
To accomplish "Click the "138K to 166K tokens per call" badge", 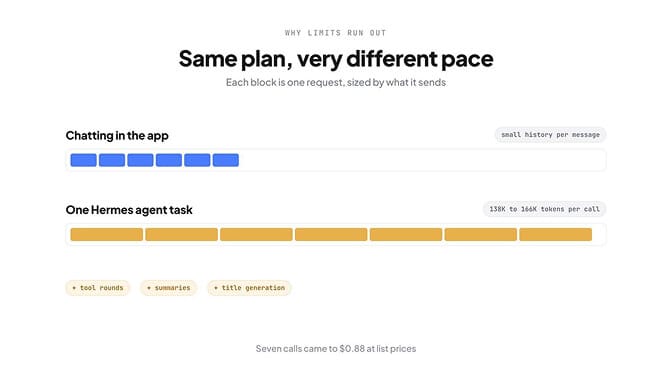I will coord(544,209).
